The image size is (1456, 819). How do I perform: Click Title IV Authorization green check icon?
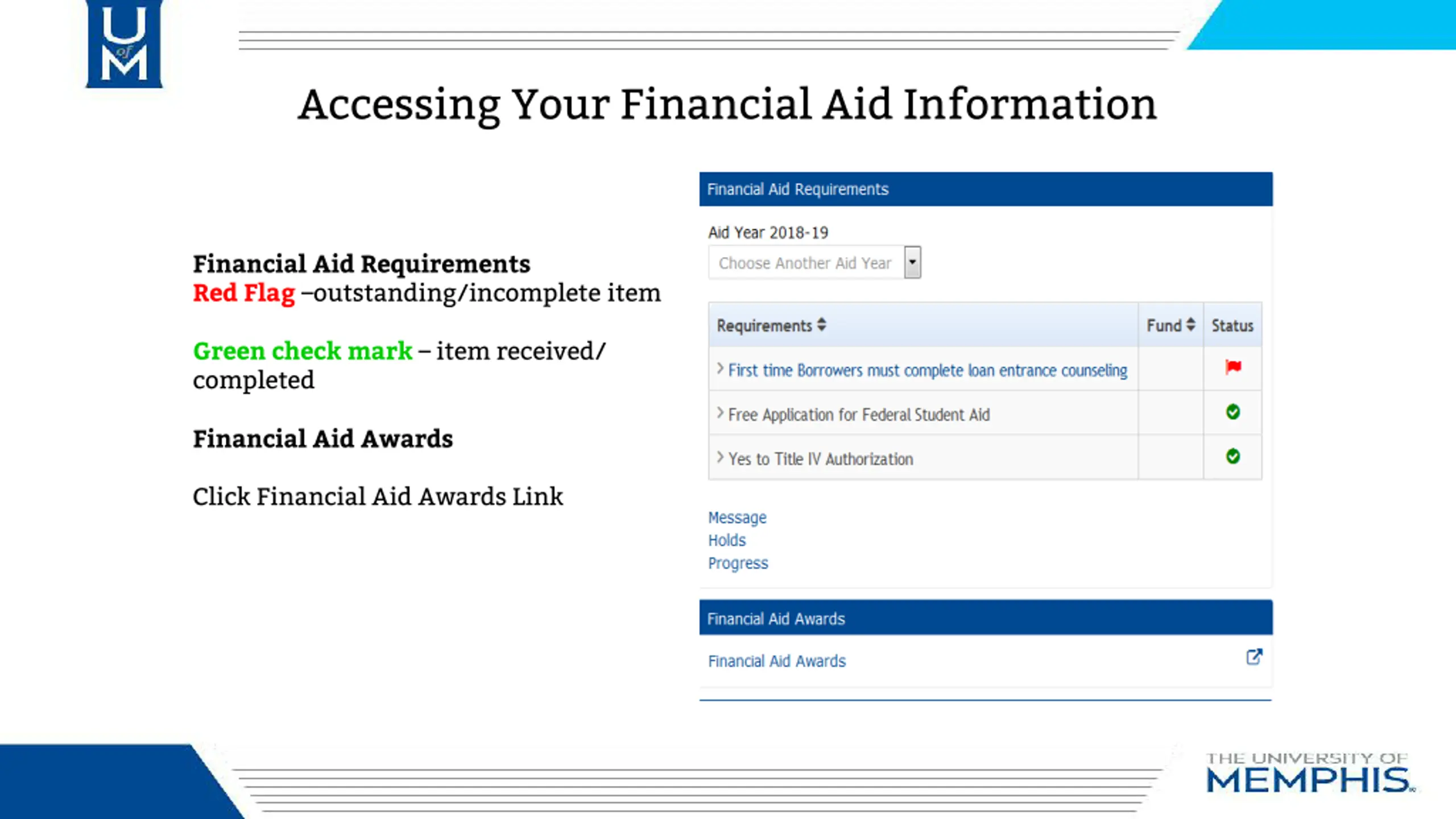1232,456
